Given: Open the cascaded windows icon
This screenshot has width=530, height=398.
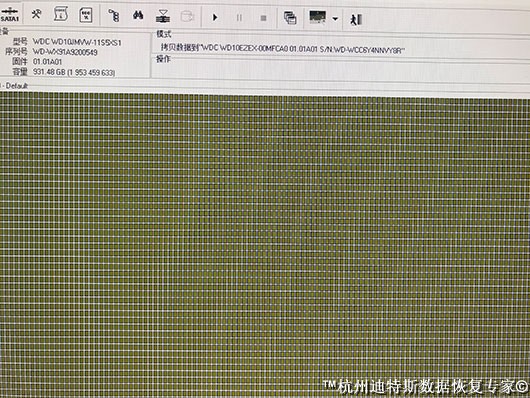Looking at the screenshot, I should click(290, 18).
